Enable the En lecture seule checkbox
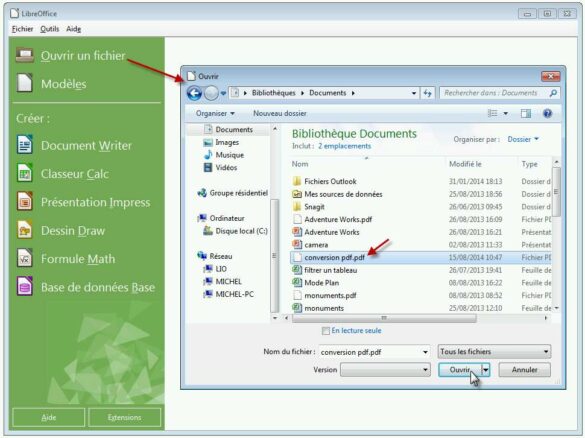 coord(326,331)
